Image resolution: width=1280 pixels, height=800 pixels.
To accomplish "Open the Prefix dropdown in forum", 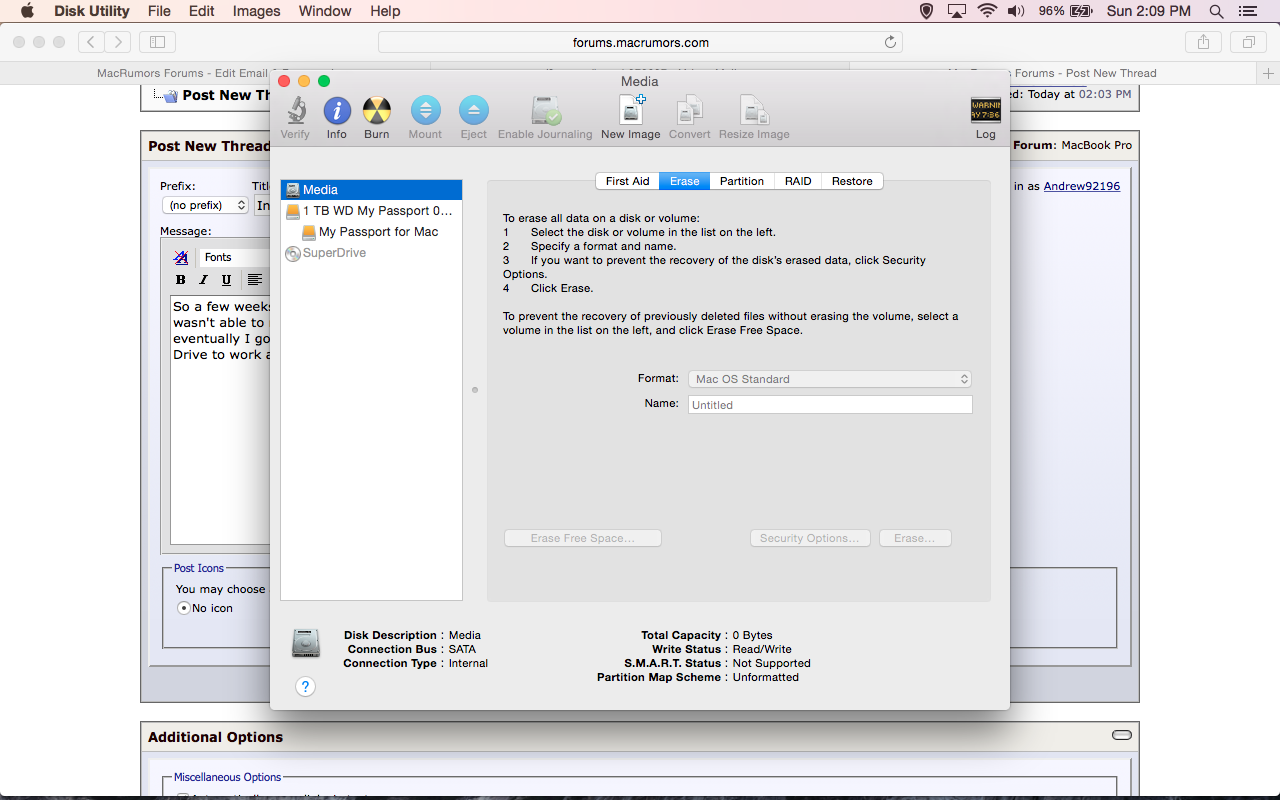I will [x=205, y=205].
